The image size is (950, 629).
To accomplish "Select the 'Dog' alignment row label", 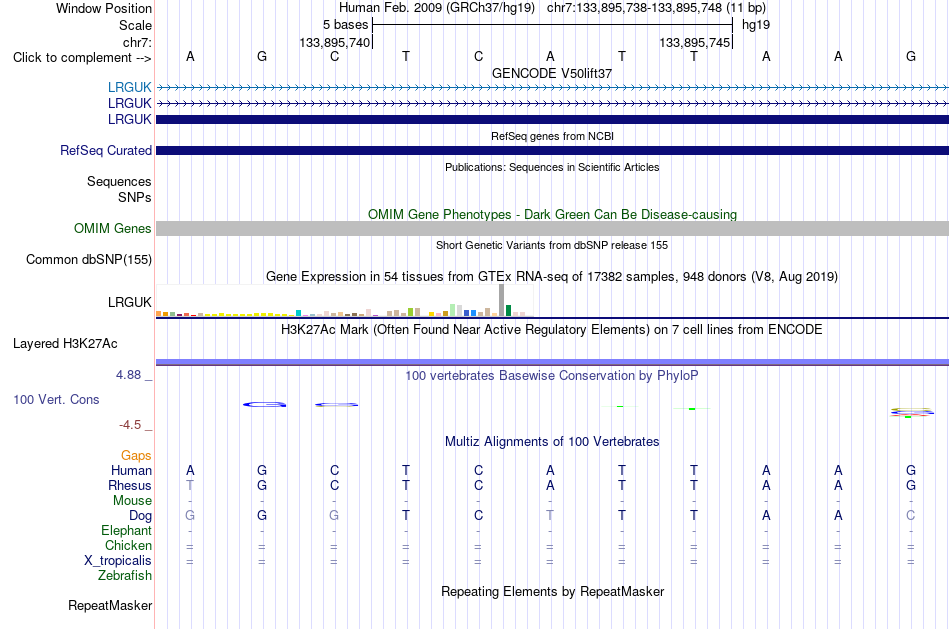I will (141, 516).
